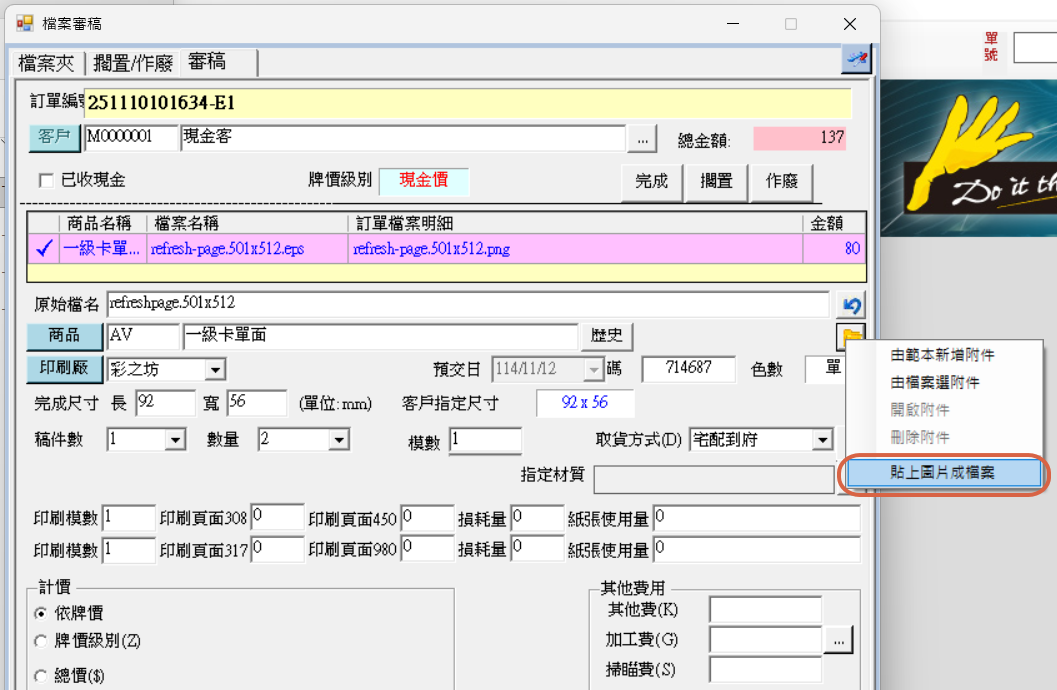Click the blue undo arrow beside 原始檔名

tap(853, 305)
